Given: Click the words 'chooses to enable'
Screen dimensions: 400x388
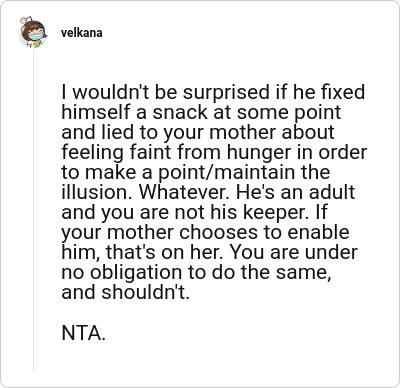Looking at the screenshot, I should pyautogui.click(x=264, y=232).
